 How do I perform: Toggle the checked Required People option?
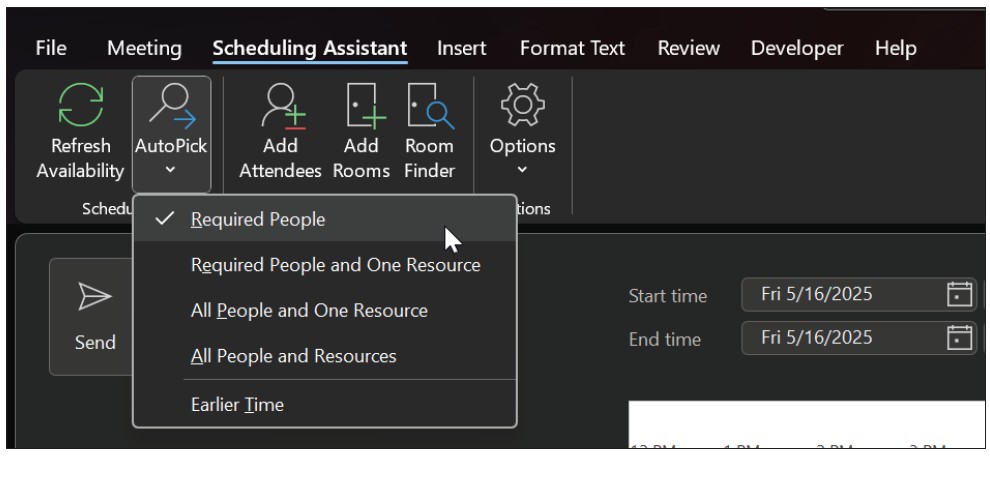[258, 220]
